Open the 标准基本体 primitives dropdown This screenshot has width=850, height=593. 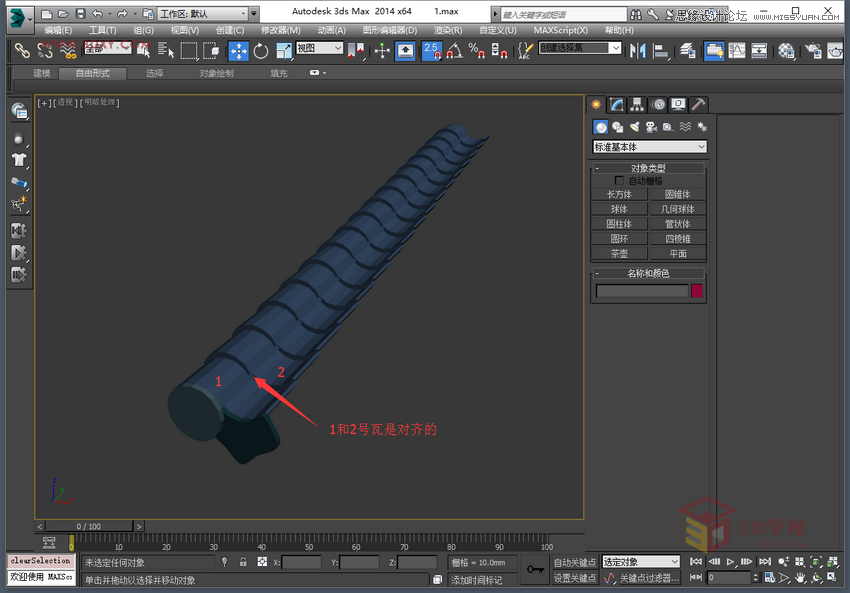(648, 146)
